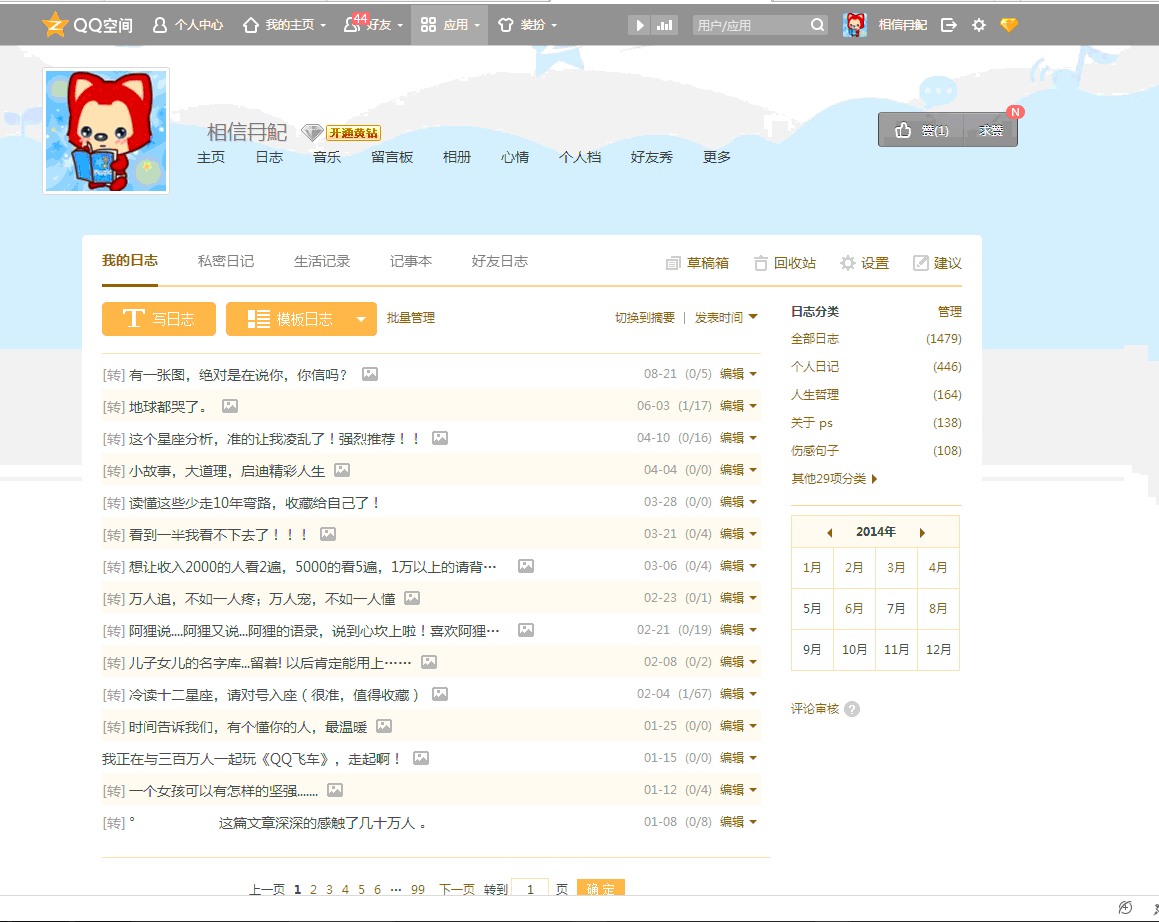
Task: Open 留言板 in profile nav
Action: tap(392, 157)
